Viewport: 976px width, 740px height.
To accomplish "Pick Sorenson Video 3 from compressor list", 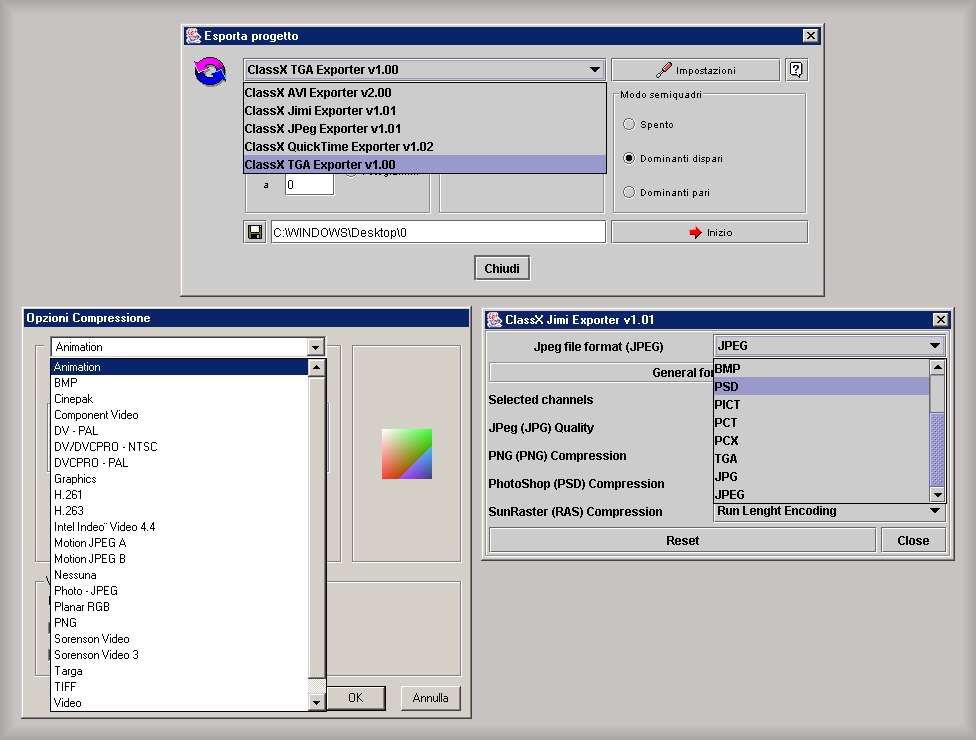I will coord(96,655).
